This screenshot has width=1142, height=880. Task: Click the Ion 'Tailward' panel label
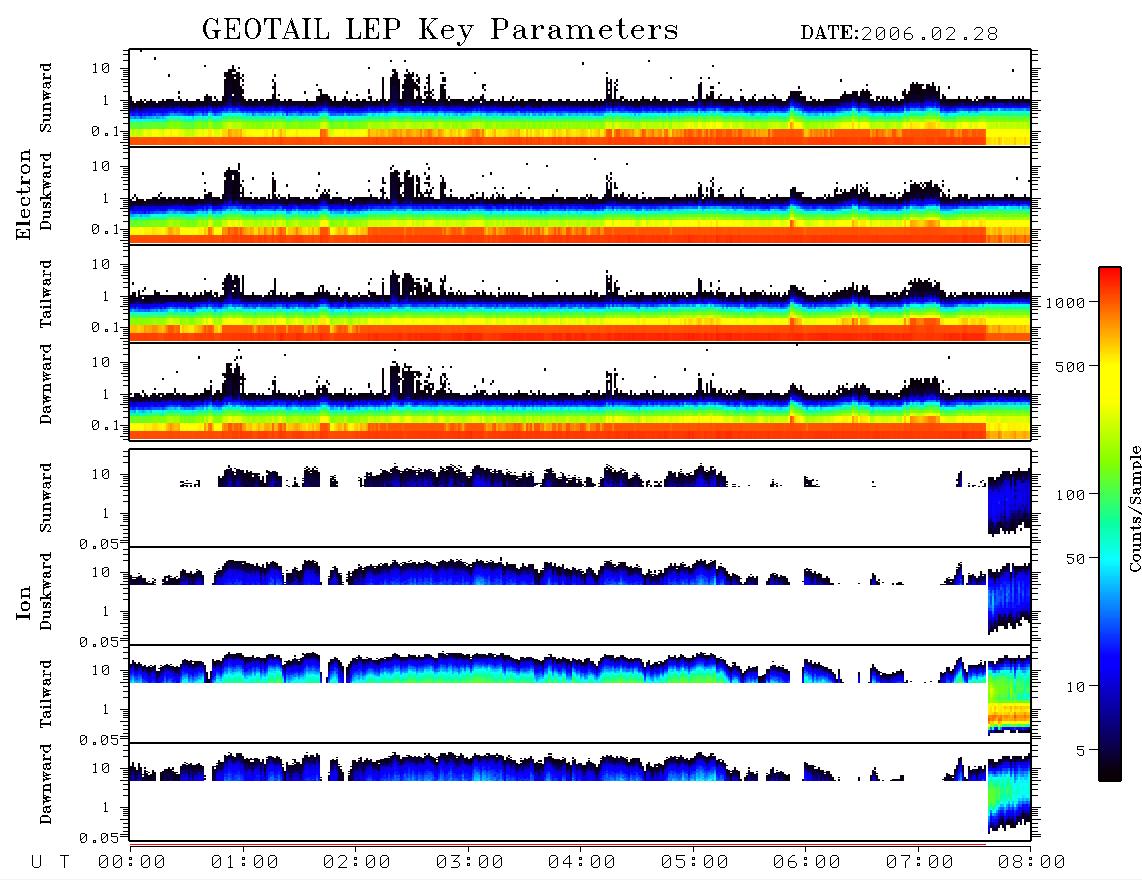46,694
